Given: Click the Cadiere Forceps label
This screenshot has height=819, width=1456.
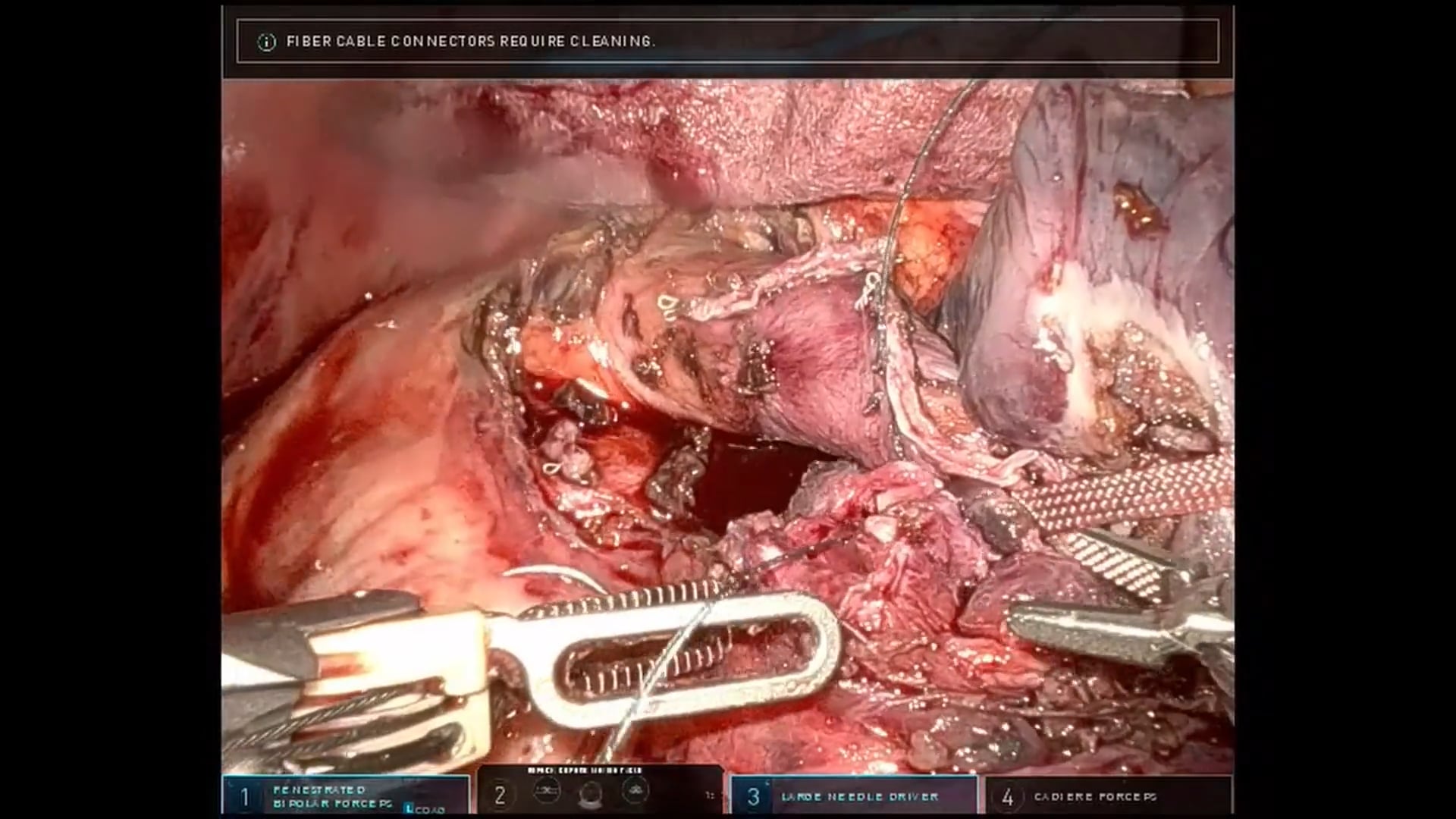Looking at the screenshot, I should point(1095,797).
